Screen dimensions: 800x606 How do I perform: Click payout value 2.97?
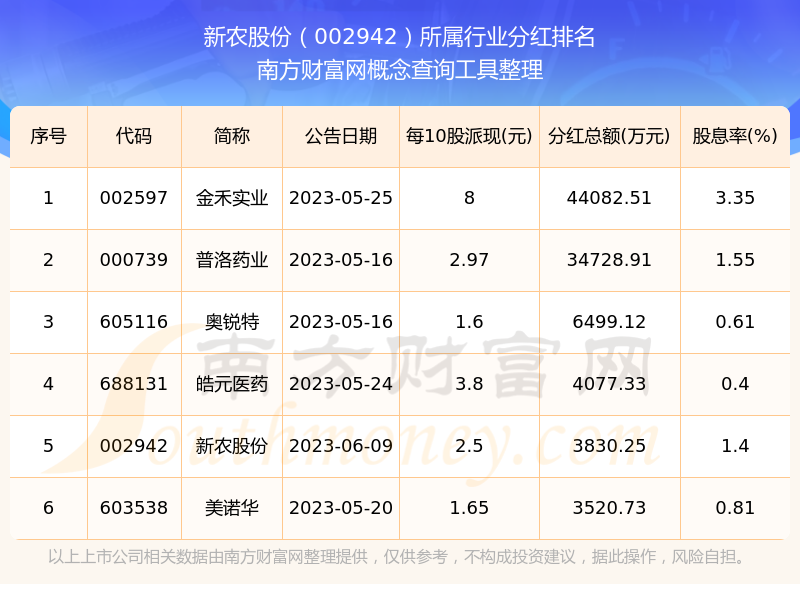pos(469,260)
